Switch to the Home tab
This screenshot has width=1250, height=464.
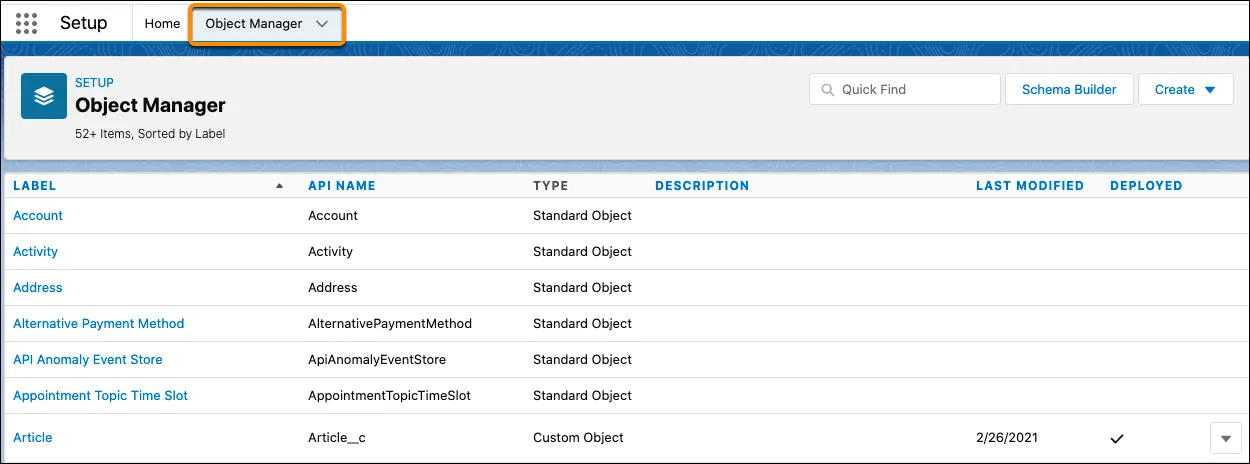click(x=162, y=23)
